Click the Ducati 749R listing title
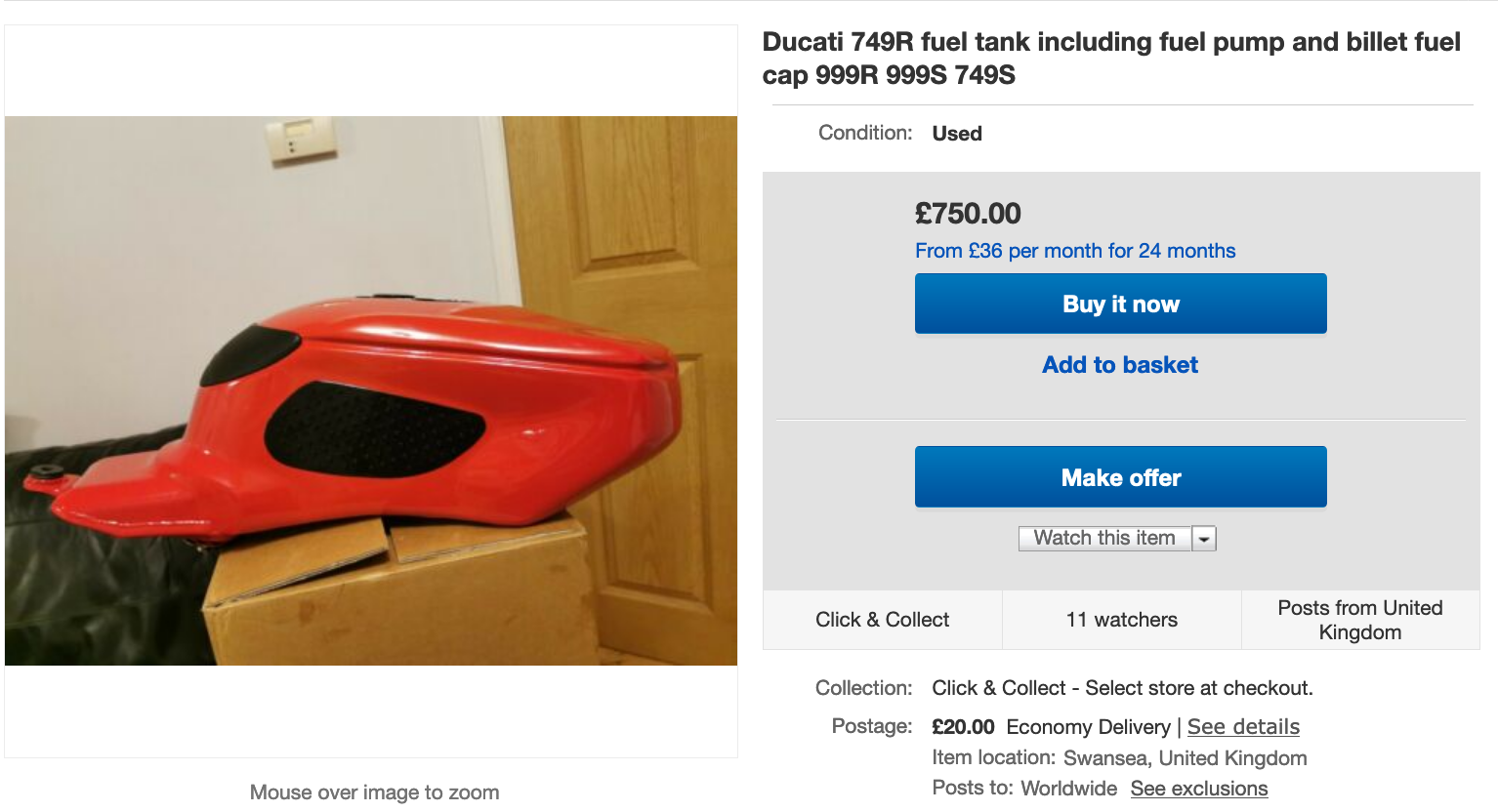Viewport: 1498px width, 812px height. click(x=1111, y=59)
